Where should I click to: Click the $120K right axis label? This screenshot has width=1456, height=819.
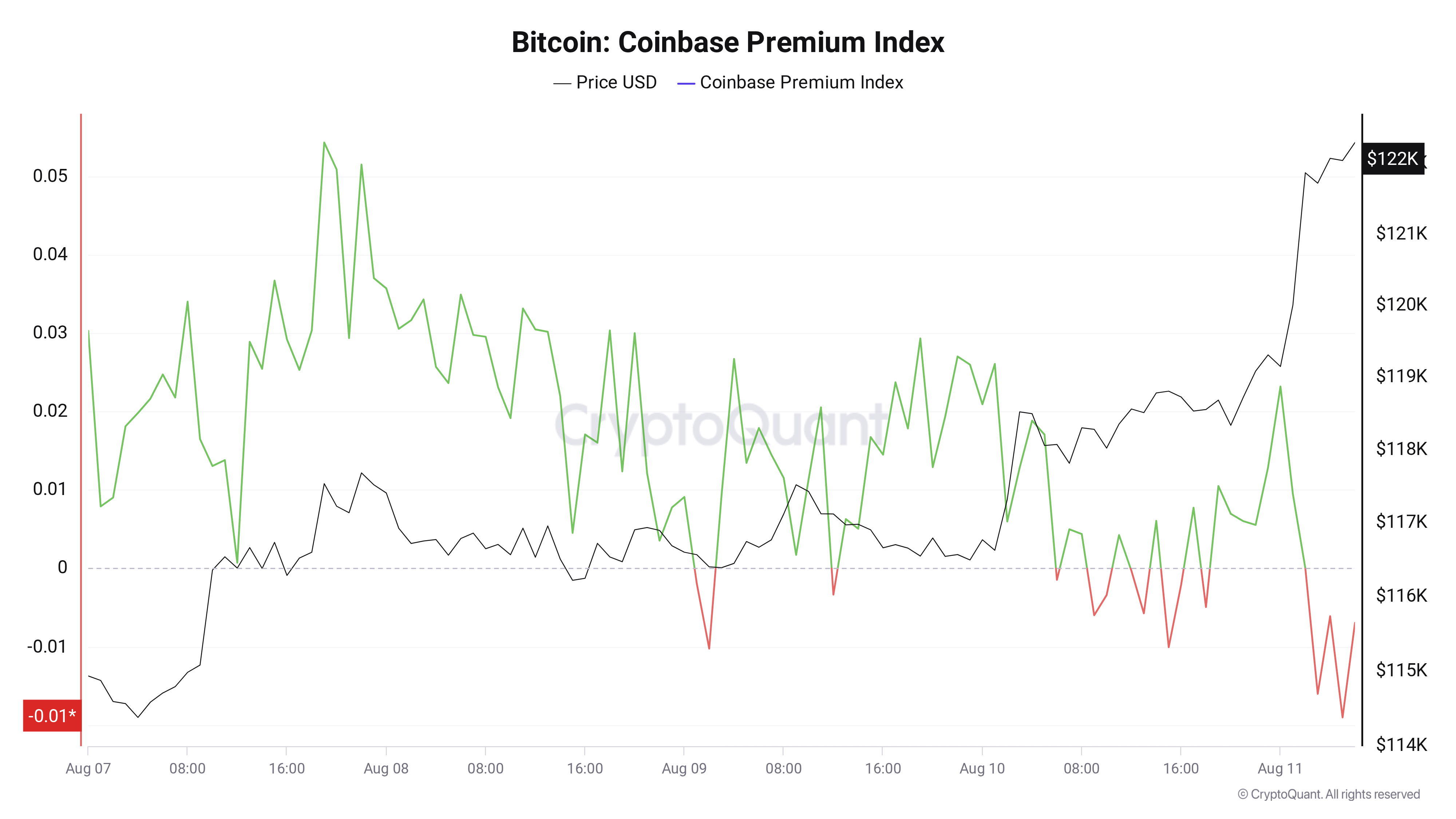(1401, 305)
